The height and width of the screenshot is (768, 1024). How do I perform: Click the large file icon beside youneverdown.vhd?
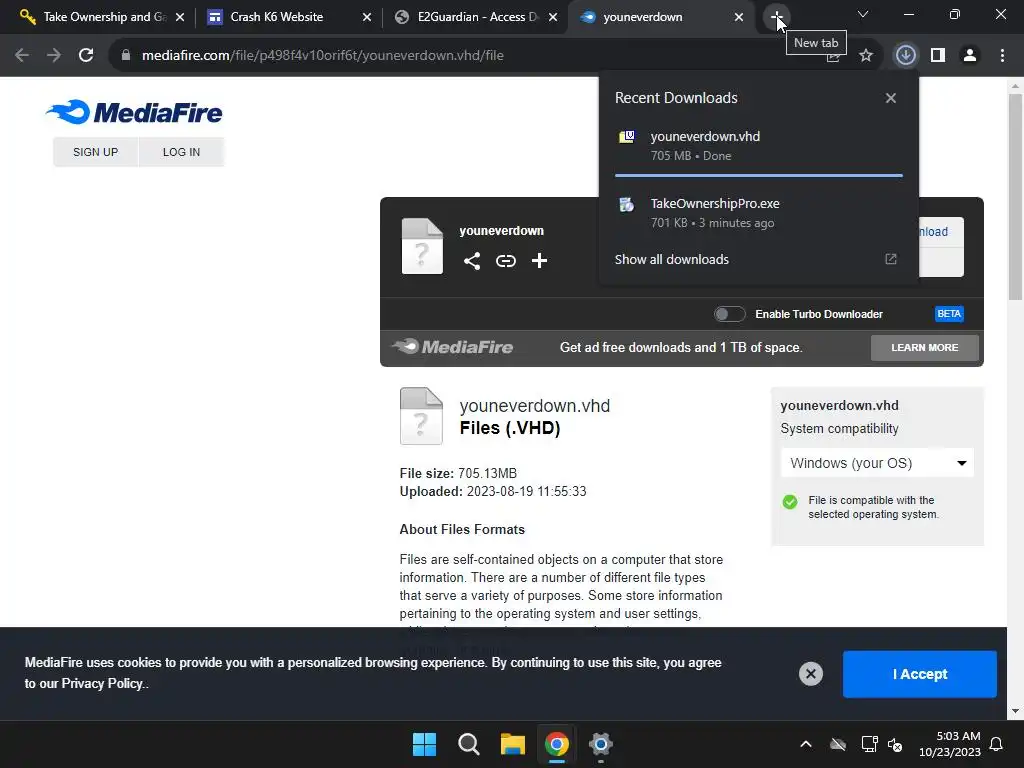pyautogui.click(x=421, y=416)
